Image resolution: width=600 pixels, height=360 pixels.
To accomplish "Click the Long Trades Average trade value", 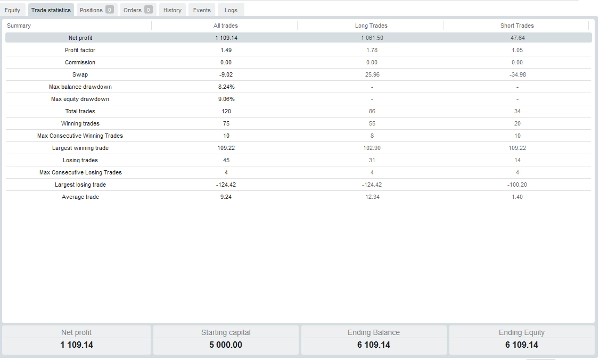I will click(372, 197).
